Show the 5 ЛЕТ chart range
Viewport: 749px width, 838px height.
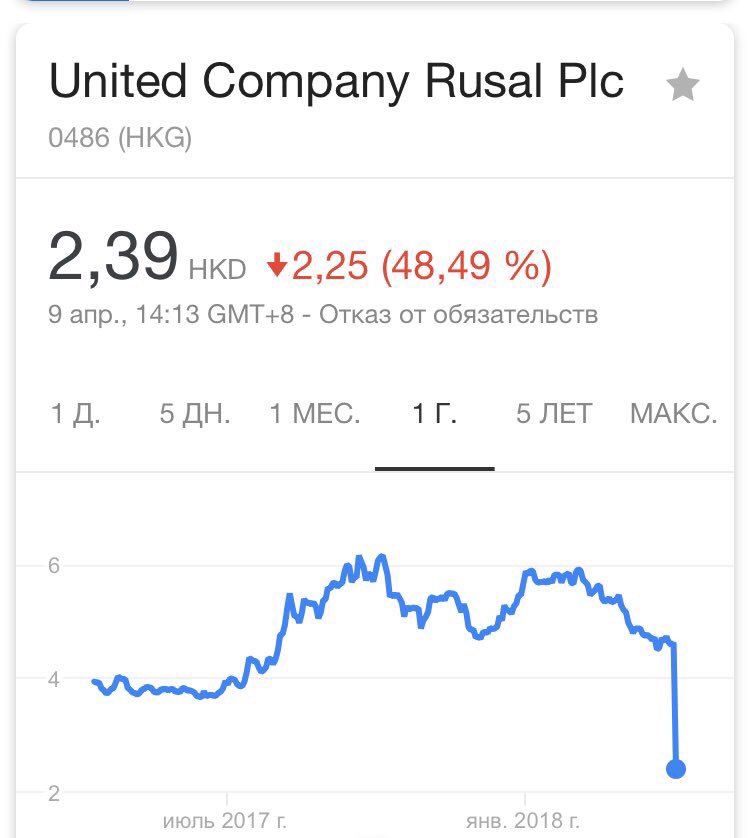(x=554, y=414)
